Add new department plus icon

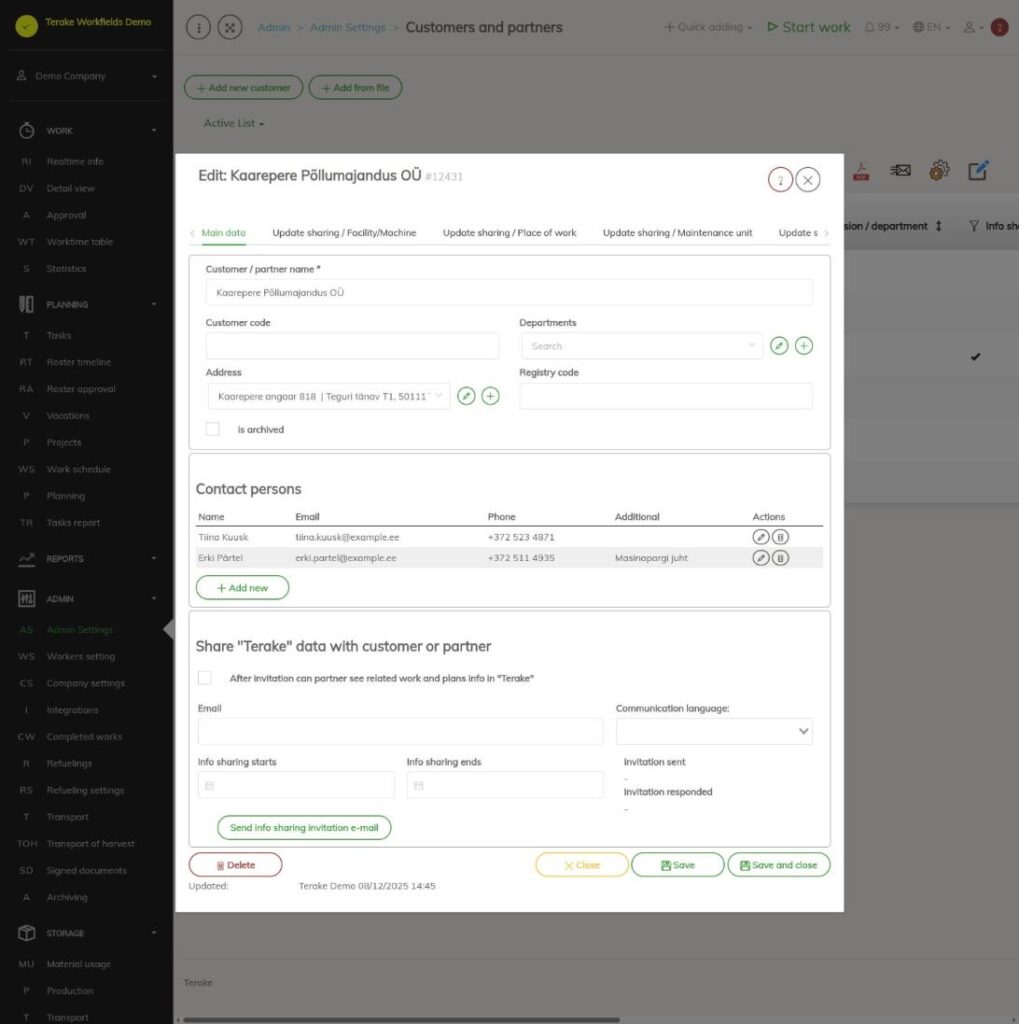803,345
